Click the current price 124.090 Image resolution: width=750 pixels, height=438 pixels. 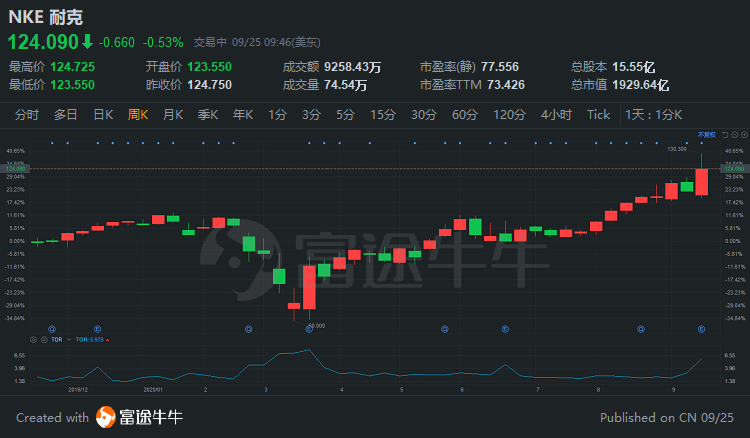pos(43,42)
